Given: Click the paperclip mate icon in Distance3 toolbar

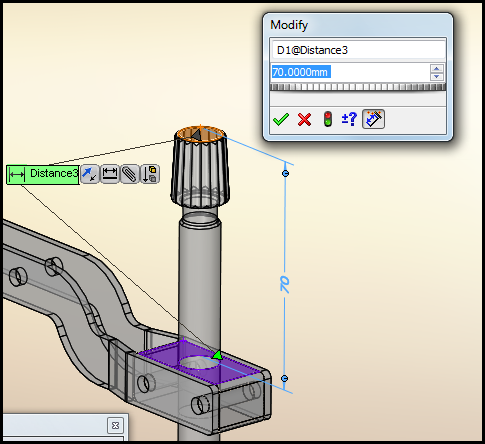Looking at the screenshot, I should coord(130,174).
